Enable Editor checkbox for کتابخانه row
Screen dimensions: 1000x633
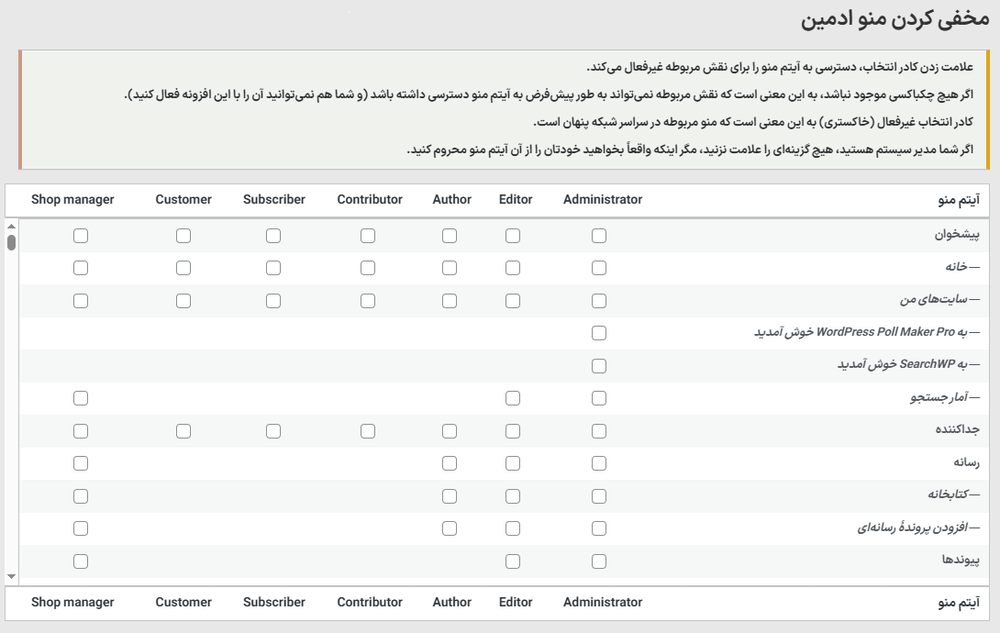[x=512, y=496]
